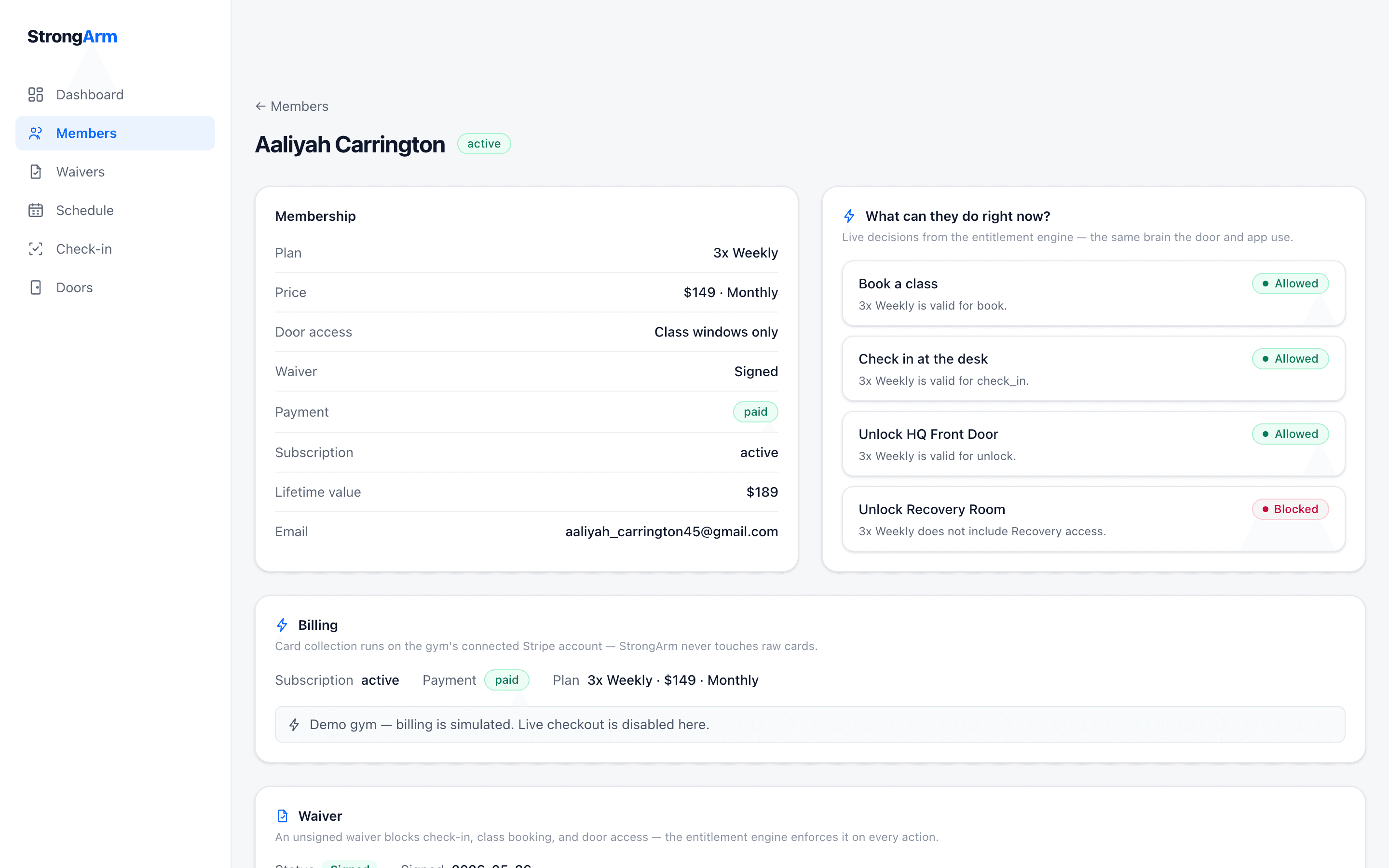Open the Schedule section
Image resolution: width=1389 pixels, height=868 pixels.
115,210
